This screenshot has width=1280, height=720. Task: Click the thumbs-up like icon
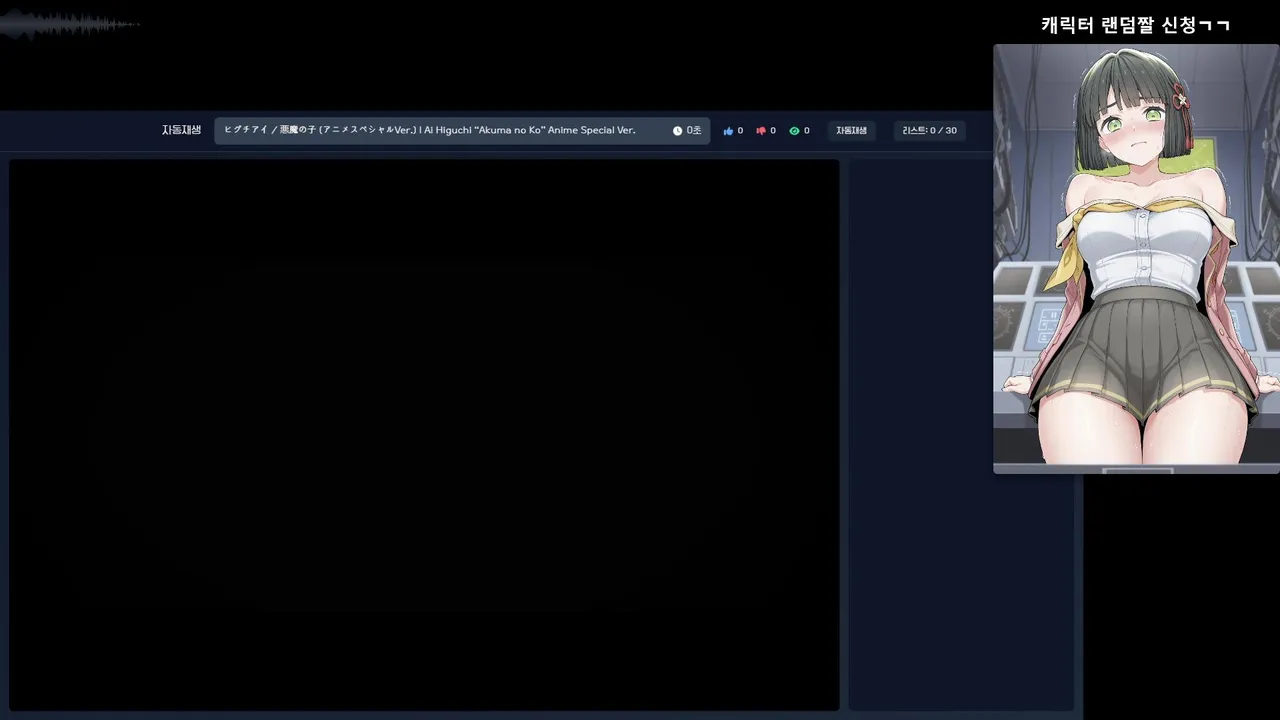pyautogui.click(x=728, y=131)
